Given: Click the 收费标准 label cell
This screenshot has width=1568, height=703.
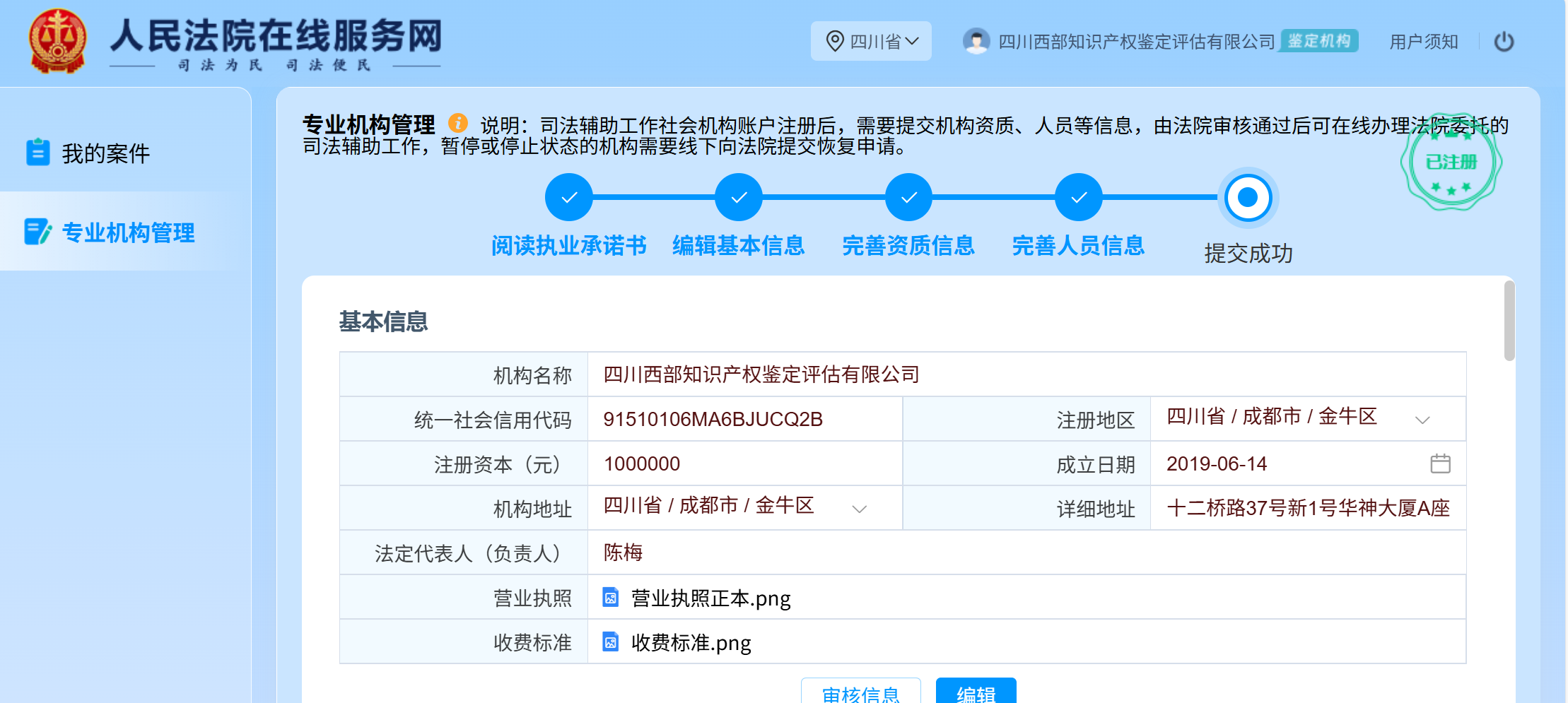Looking at the screenshot, I should [464, 642].
